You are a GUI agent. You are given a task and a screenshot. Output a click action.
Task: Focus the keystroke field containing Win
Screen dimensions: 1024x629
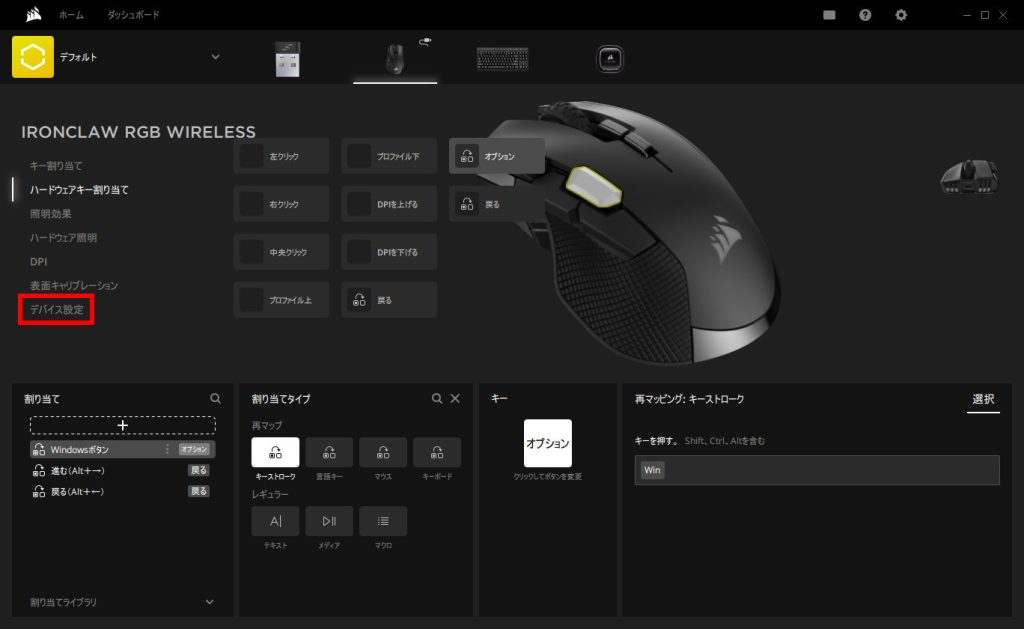click(817, 470)
